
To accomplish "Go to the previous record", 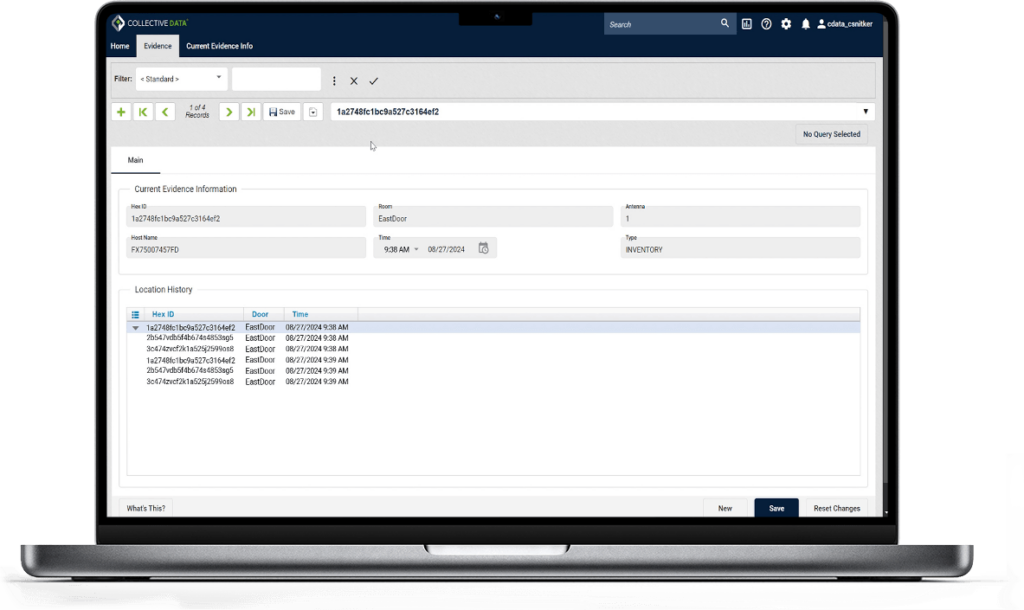I will (165, 112).
